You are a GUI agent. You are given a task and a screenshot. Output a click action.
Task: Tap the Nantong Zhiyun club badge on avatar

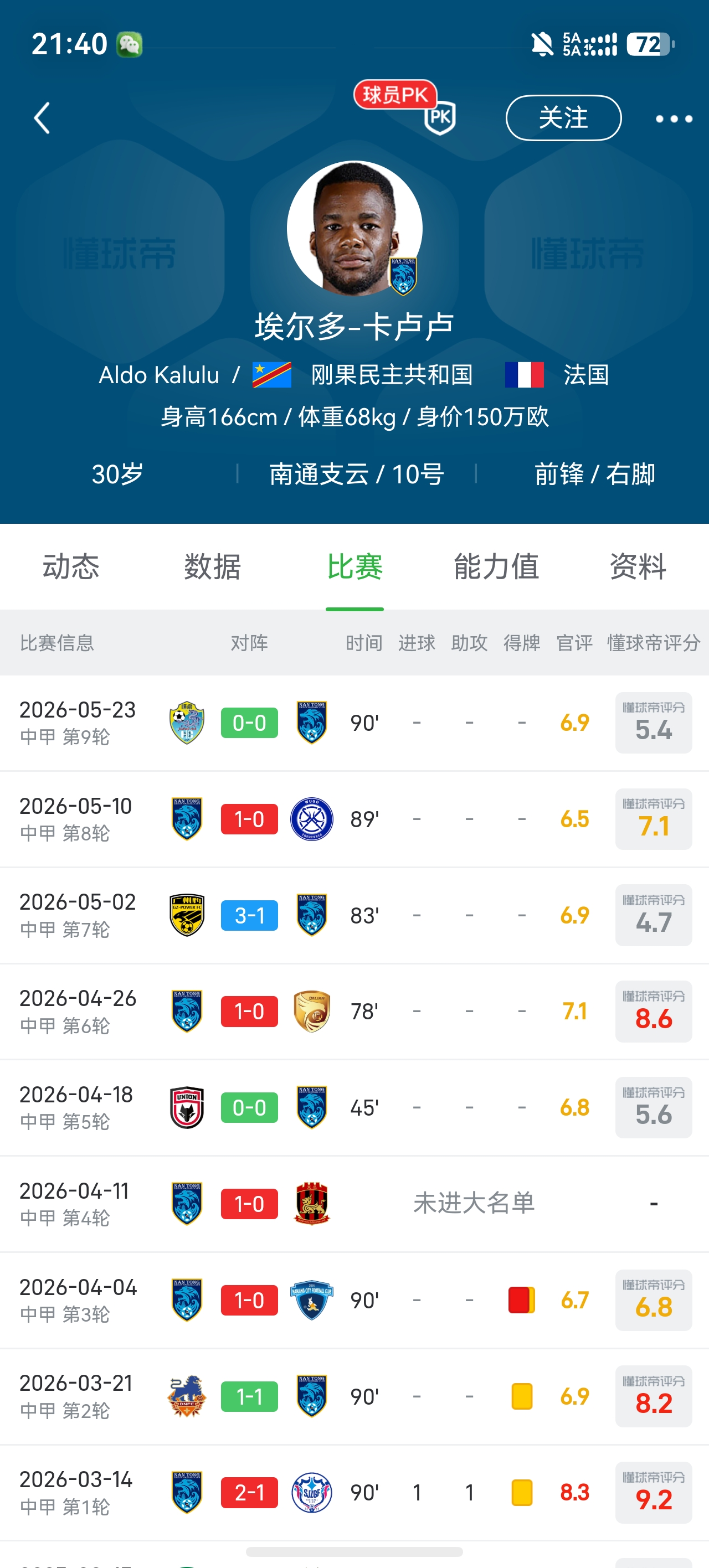(x=403, y=277)
